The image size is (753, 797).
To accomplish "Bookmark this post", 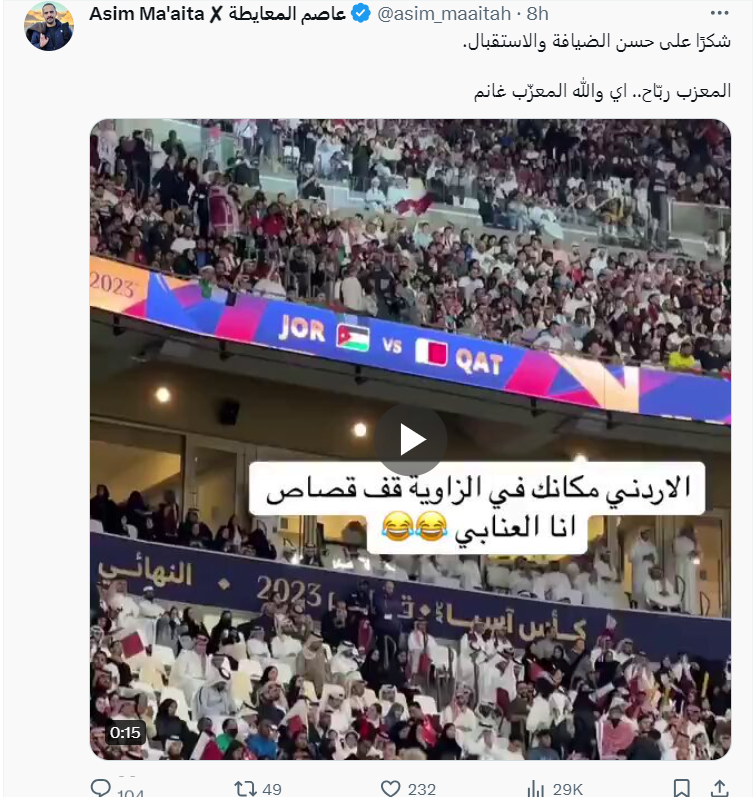I will [681, 788].
